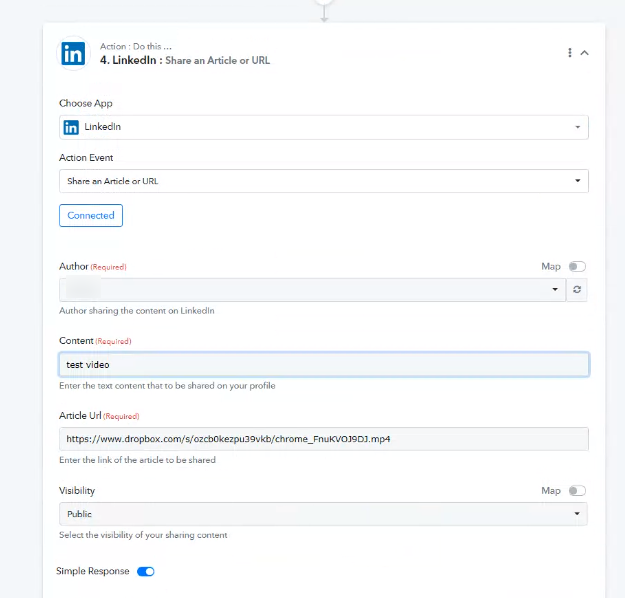Viewport: 625px width, 598px height.
Task: Toggle the Map switch for Visibility
Action: (577, 490)
